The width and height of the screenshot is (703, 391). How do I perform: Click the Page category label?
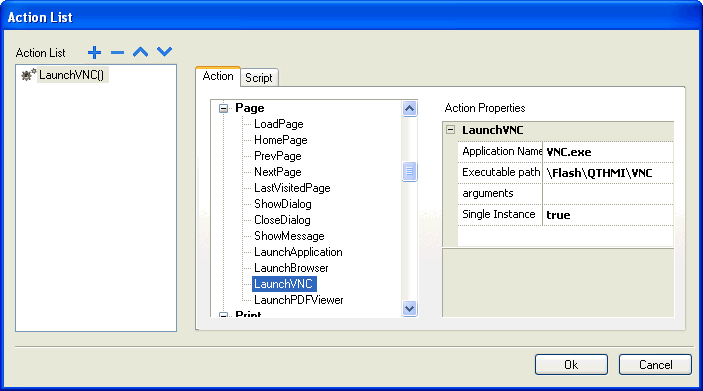(250, 108)
